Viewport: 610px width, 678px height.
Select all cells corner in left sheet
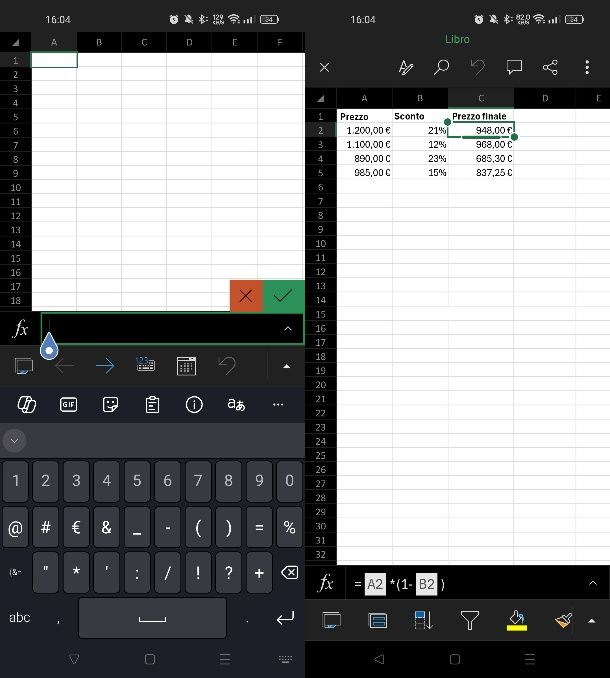pyautogui.click(x=16, y=42)
